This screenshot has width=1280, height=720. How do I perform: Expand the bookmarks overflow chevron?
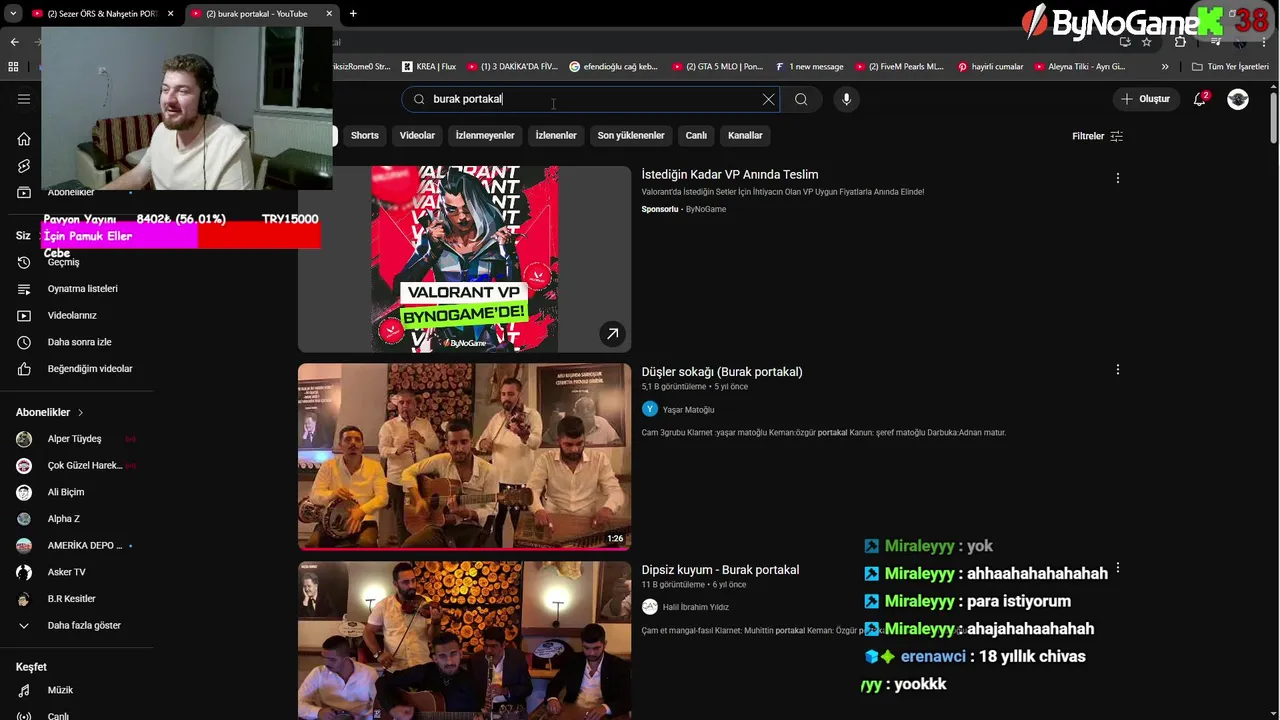(x=1164, y=67)
